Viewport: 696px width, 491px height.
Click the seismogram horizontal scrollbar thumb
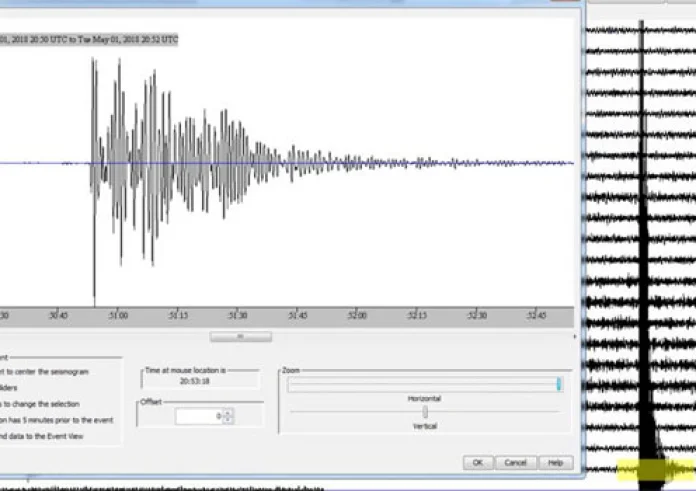[x=241, y=337]
